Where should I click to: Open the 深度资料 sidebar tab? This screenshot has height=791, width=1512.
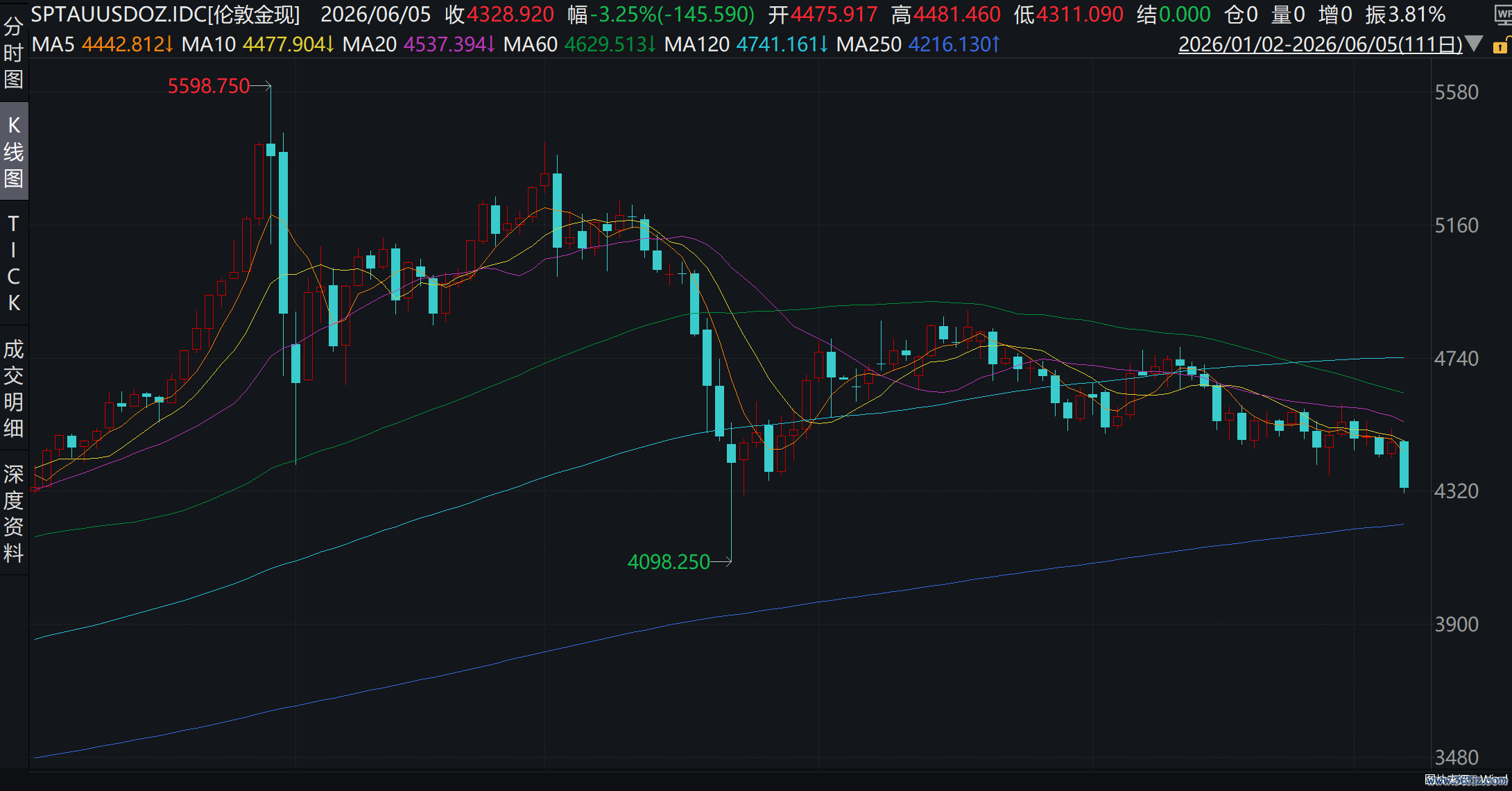pyautogui.click(x=14, y=513)
